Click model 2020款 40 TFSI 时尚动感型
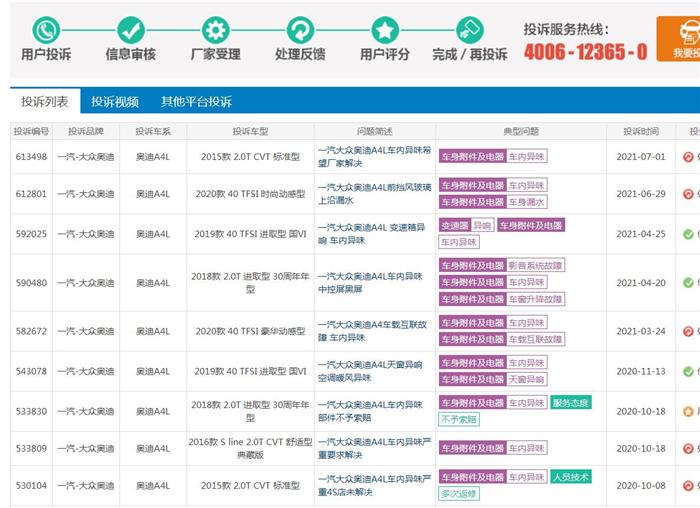Screen dimensions: 700x508 click(250, 194)
